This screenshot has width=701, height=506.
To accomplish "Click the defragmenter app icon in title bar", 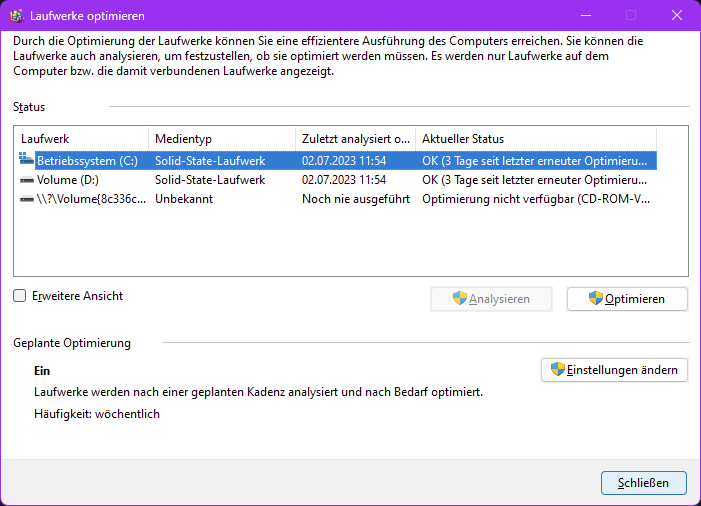I will pos(17,16).
